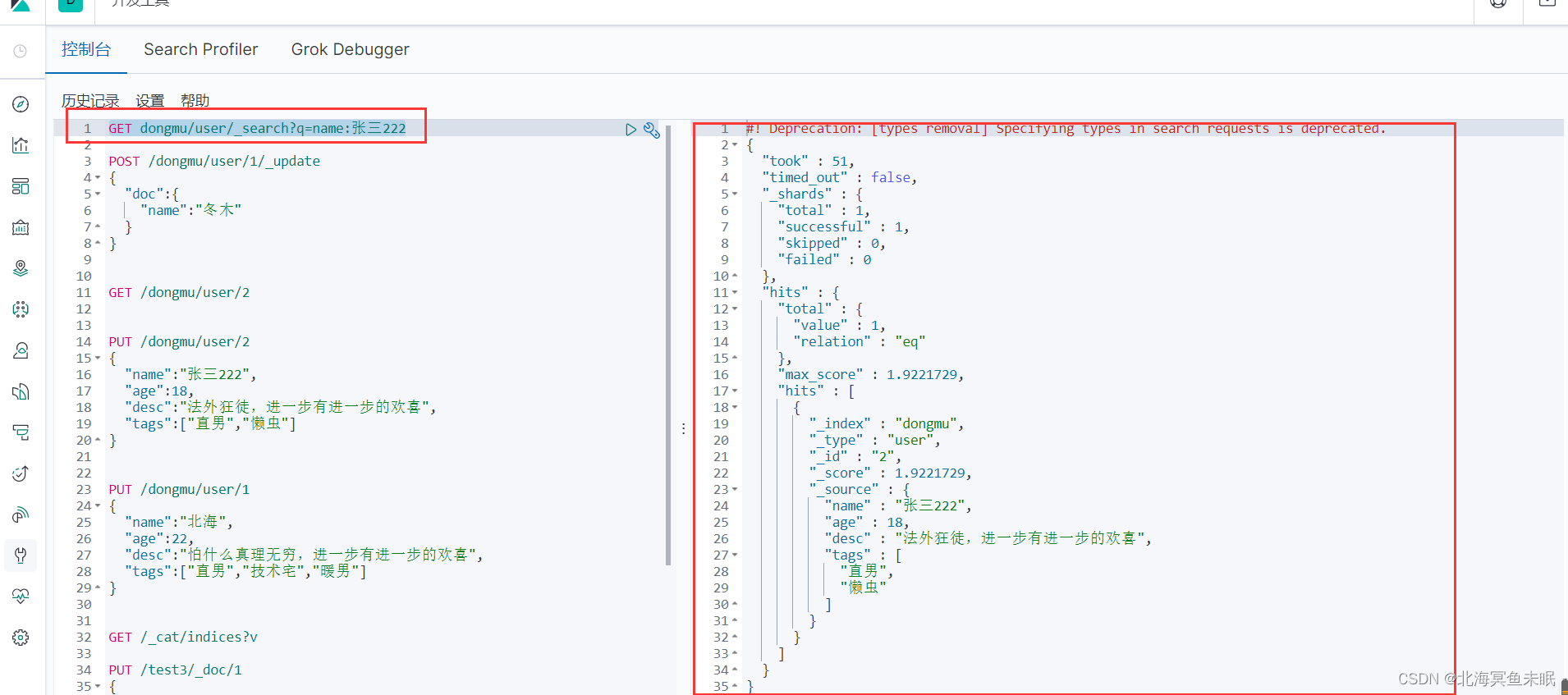The width and height of the screenshot is (1568, 695).
Task: Collapse the response root object at line 2
Action: click(x=735, y=145)
